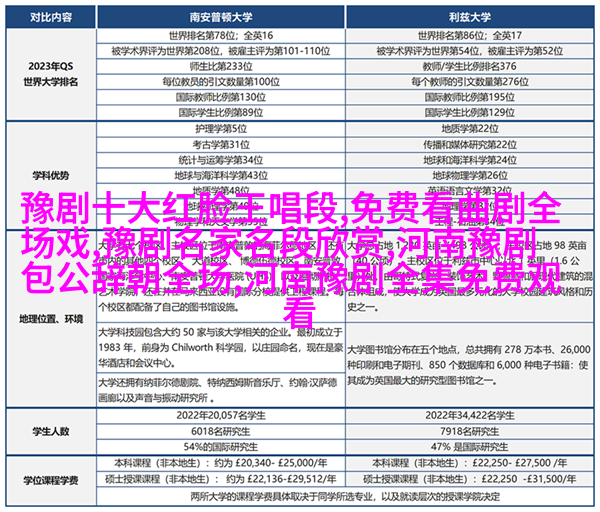Select the '地质学第22位' cell
Image resolution: width=600 pixels, height=512 pixels.
pyautogui.click(x=470, y=129)
